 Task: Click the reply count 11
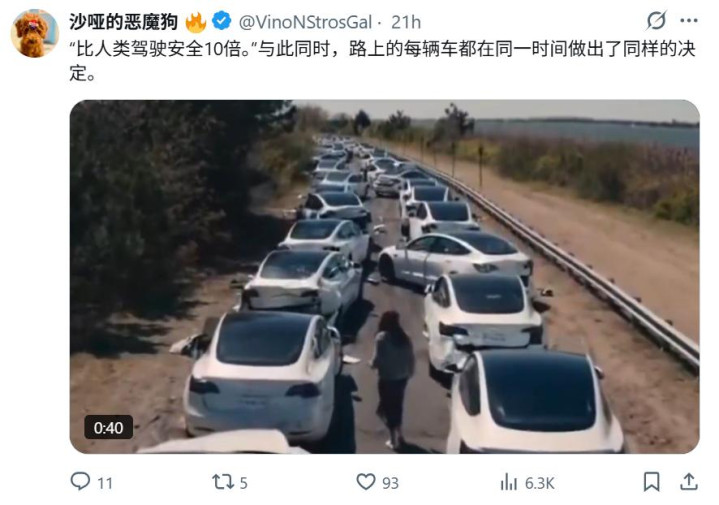coord(105,483)
